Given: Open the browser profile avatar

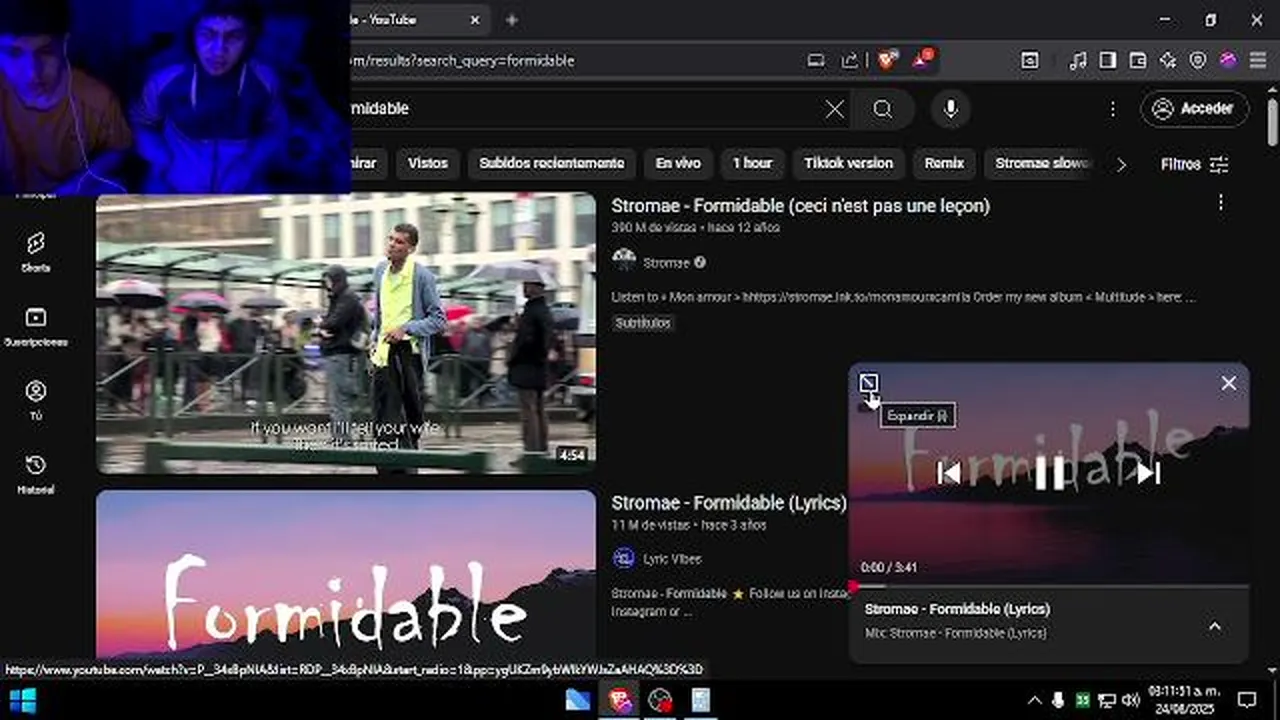Looking at the screenshot, I should pyautogui.click(x=1228, y=61).
